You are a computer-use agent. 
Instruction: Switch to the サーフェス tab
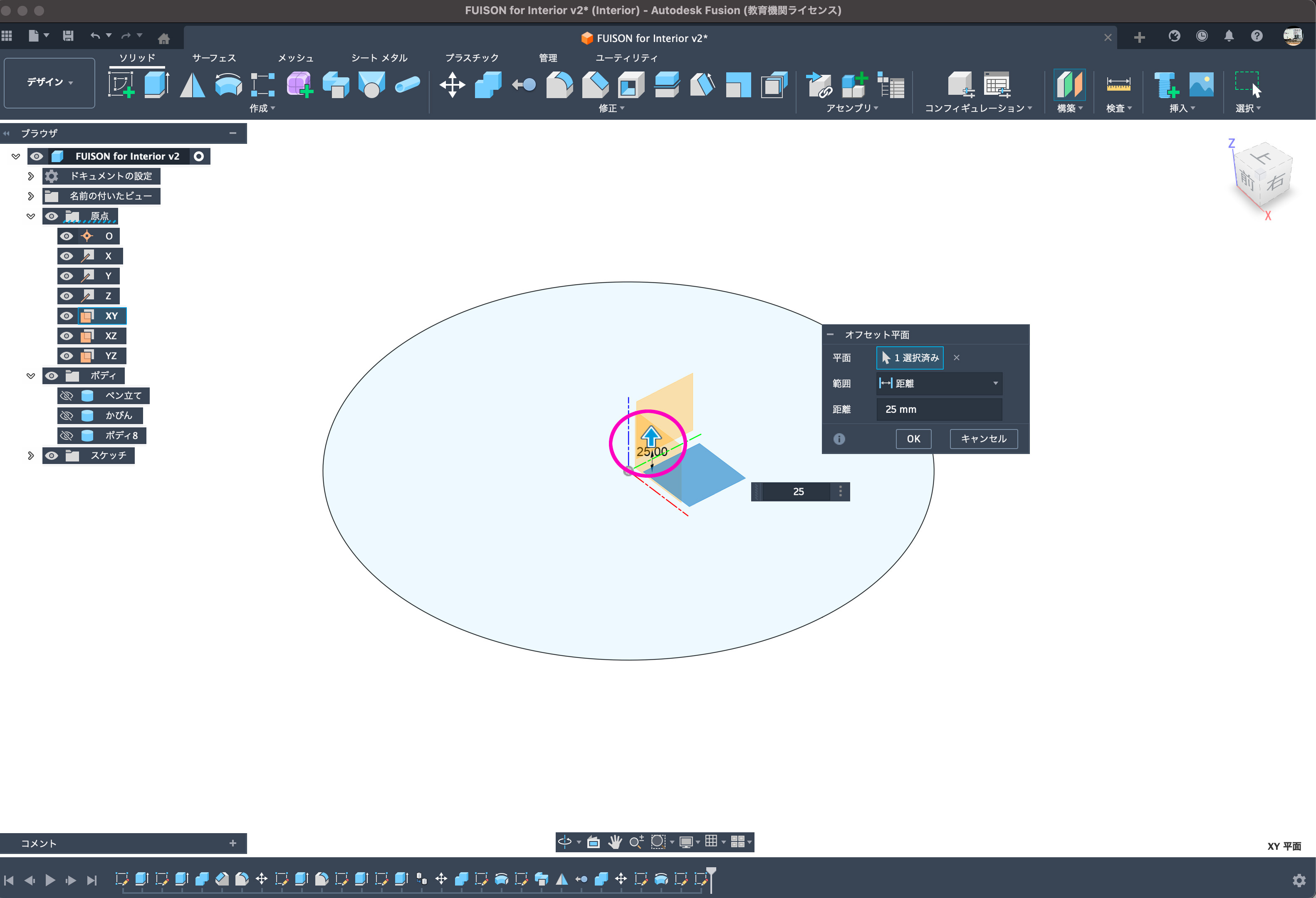pos(213,58)
